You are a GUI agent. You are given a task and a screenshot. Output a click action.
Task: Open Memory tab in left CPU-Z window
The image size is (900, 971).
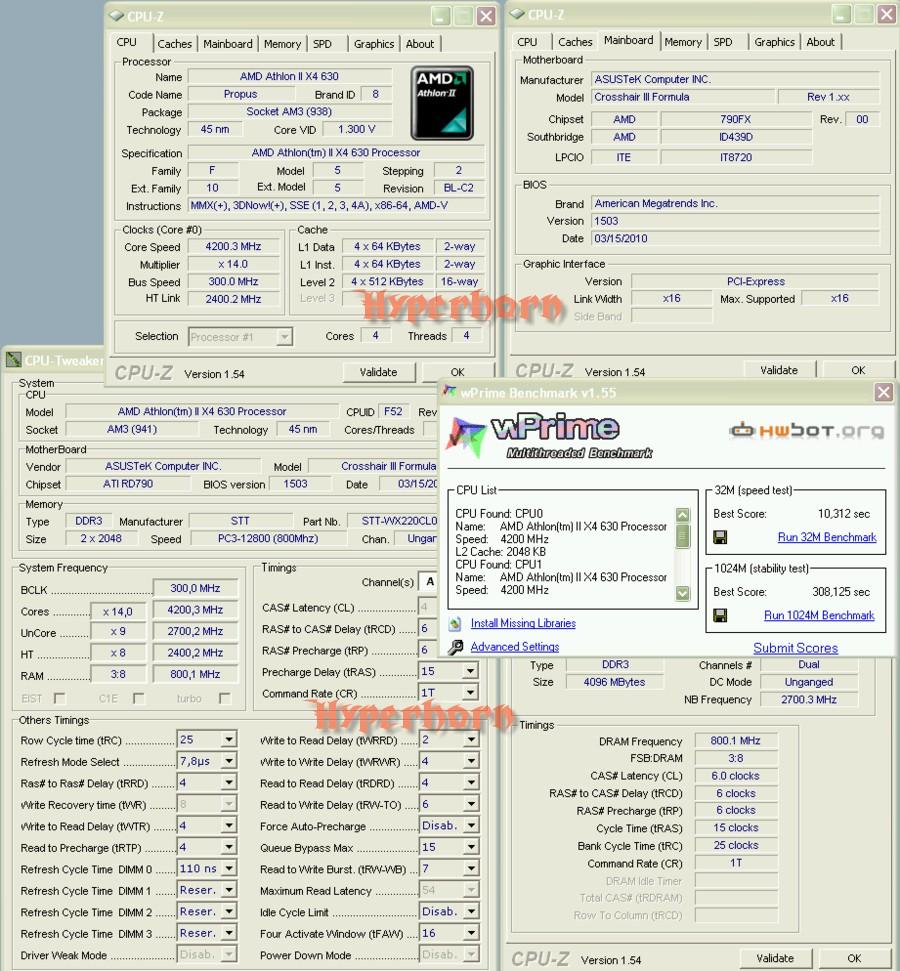click(282, 44)
